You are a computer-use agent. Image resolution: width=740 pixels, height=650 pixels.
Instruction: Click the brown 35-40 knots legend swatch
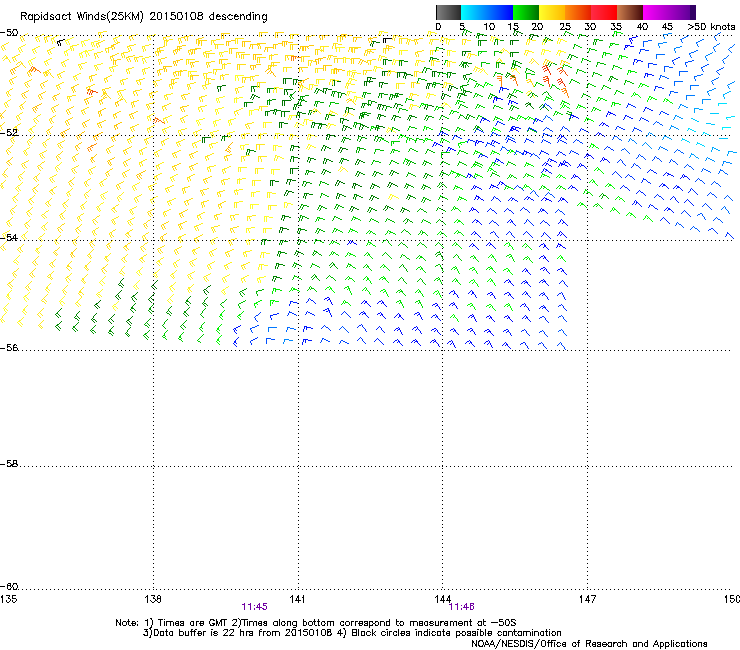[x=630, y=12]
